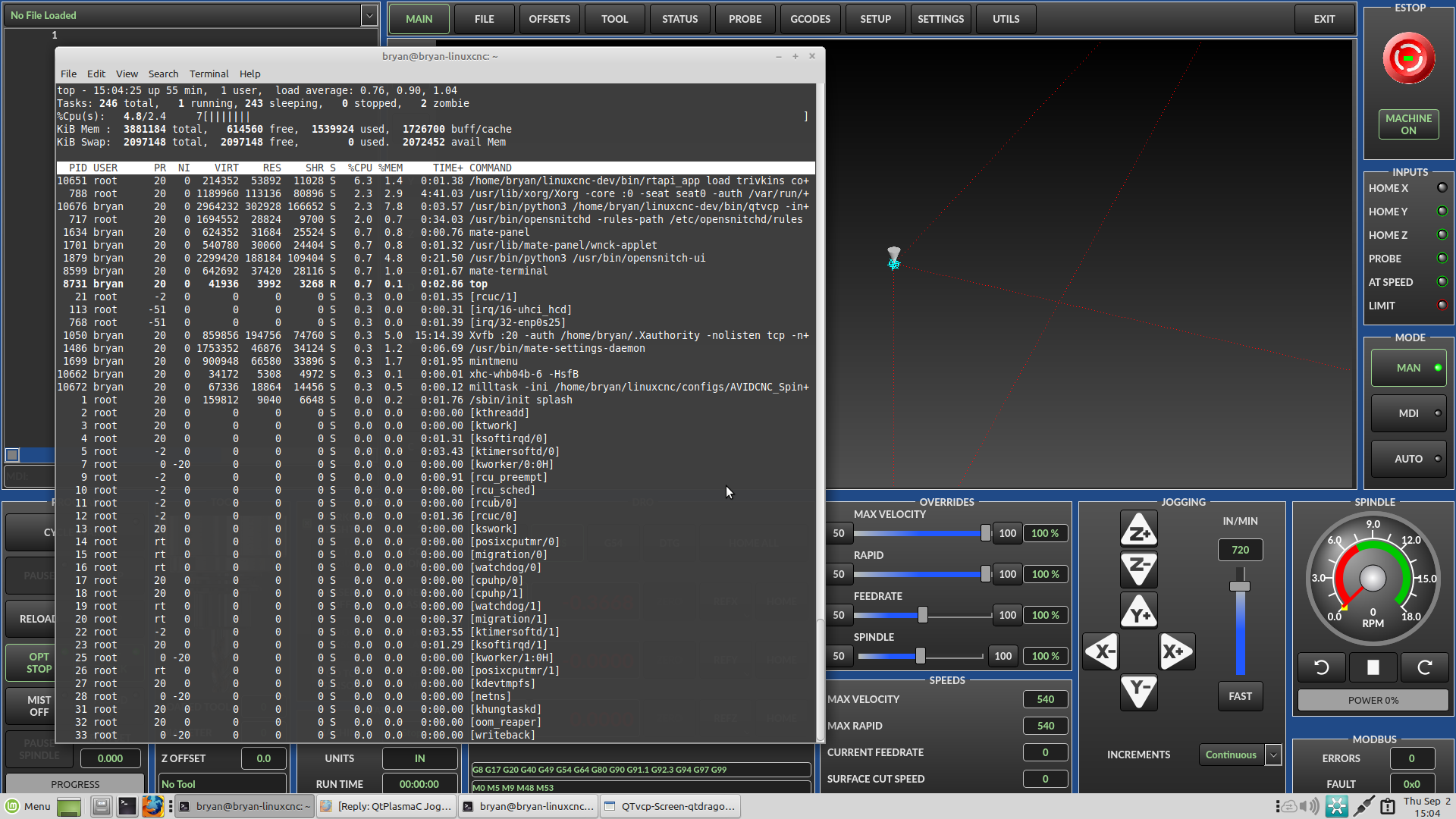The height and width of the screenshot is (819, 1456).
Task: Open UTILS tab
Action: [x=1006, y=19]
